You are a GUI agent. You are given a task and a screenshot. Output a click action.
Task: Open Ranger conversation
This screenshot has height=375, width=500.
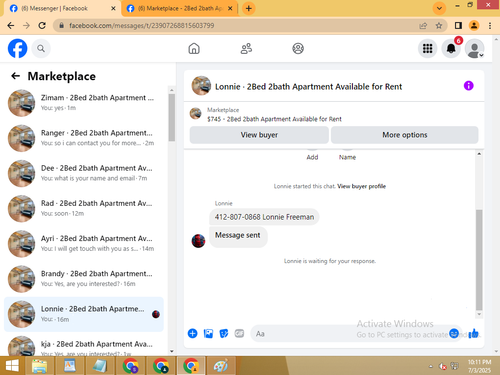tap(84, 138)
